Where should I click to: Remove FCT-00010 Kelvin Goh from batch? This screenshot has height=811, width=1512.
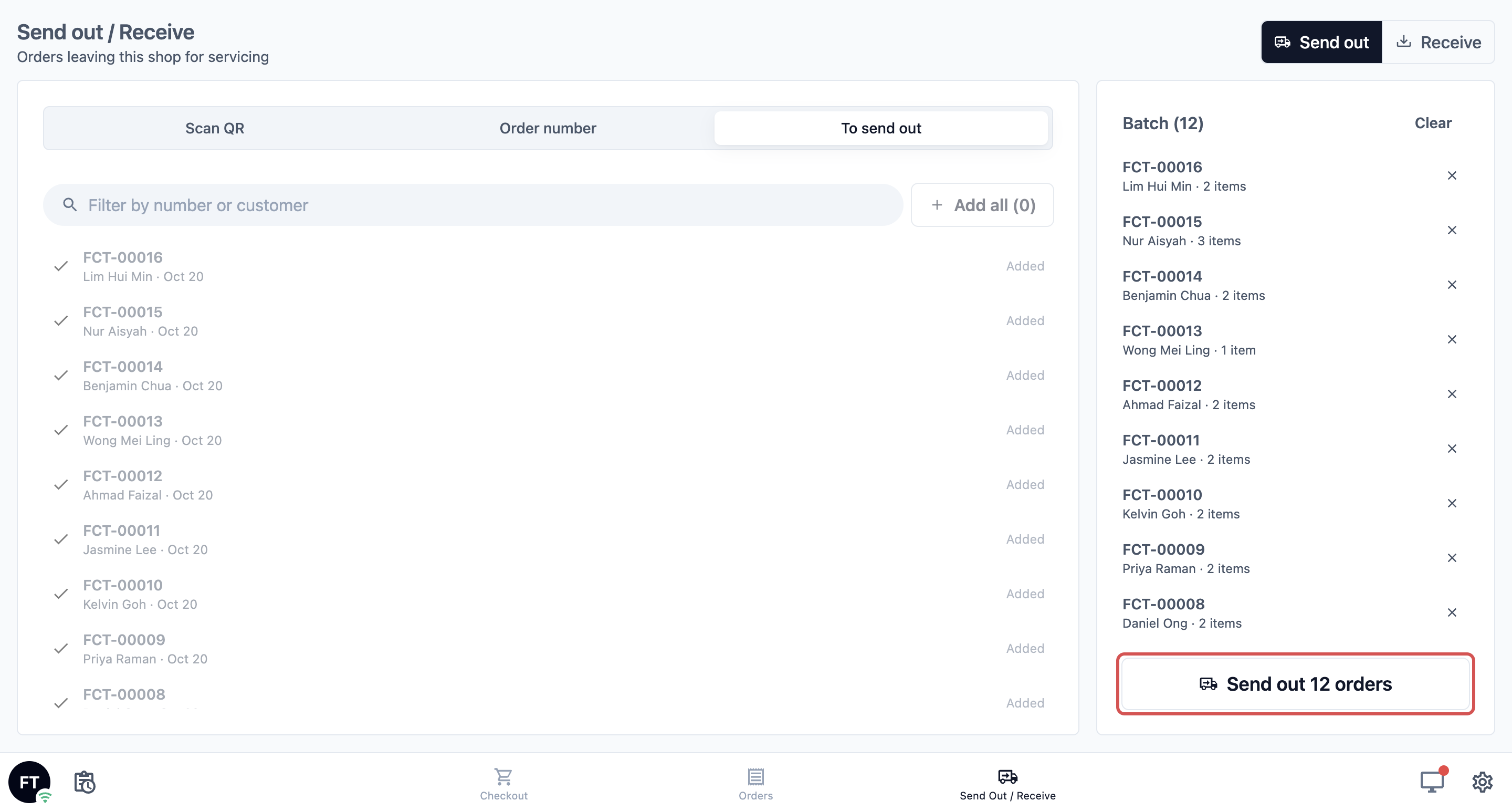(1452, 503)
